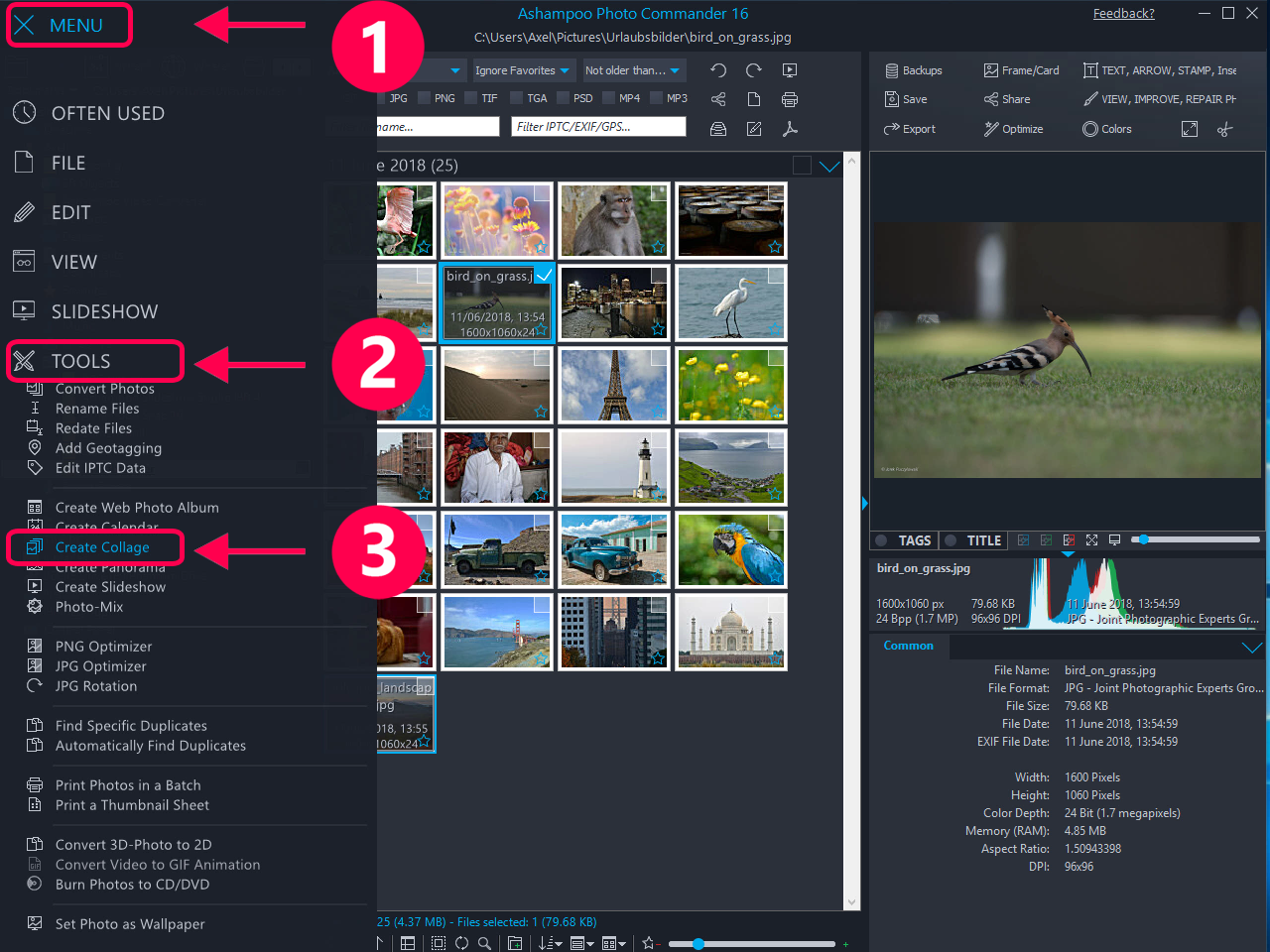Image resolution: width=1270 pixels, height=952 pixels.
Task: Click the rotate right (redo arrow) icon
Action: pyautogui.click(x=754, y=70)
